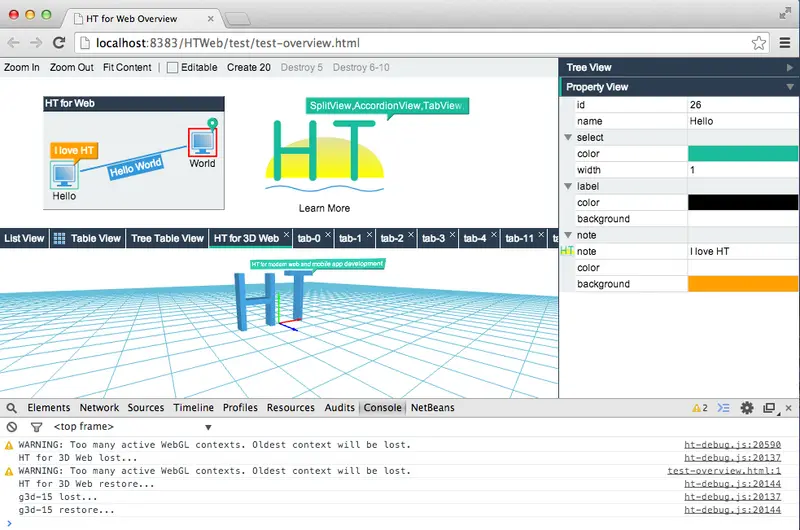Switch to the List View tab

pyautogui.click(x=24, y=238)
